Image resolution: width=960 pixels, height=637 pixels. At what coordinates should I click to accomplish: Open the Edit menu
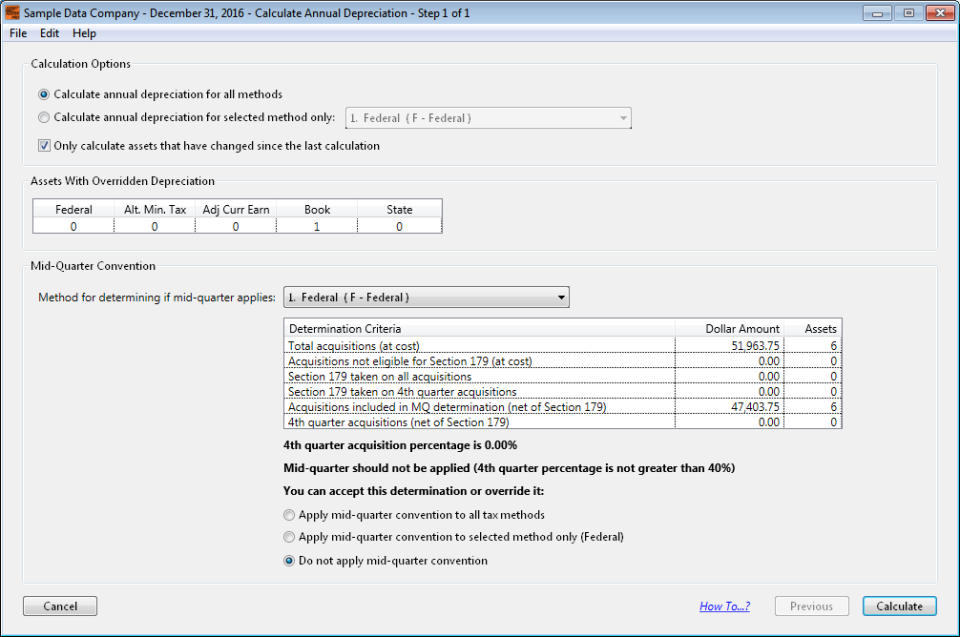coord(49,33)
